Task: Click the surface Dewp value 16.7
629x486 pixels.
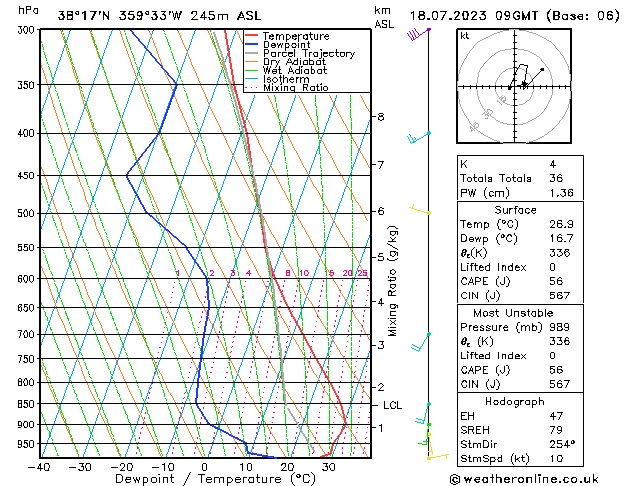Action: (562, 239)
